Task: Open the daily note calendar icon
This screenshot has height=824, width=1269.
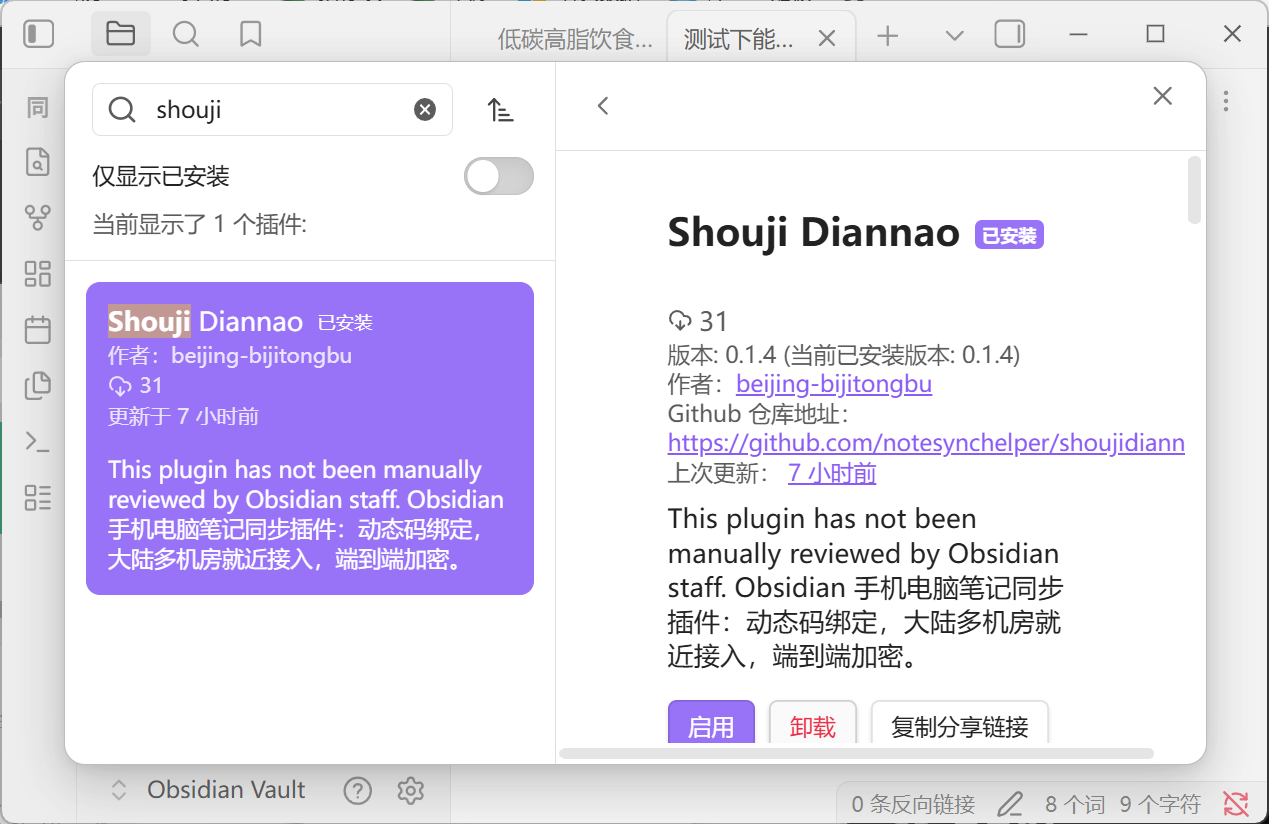Action: [38, 329]
